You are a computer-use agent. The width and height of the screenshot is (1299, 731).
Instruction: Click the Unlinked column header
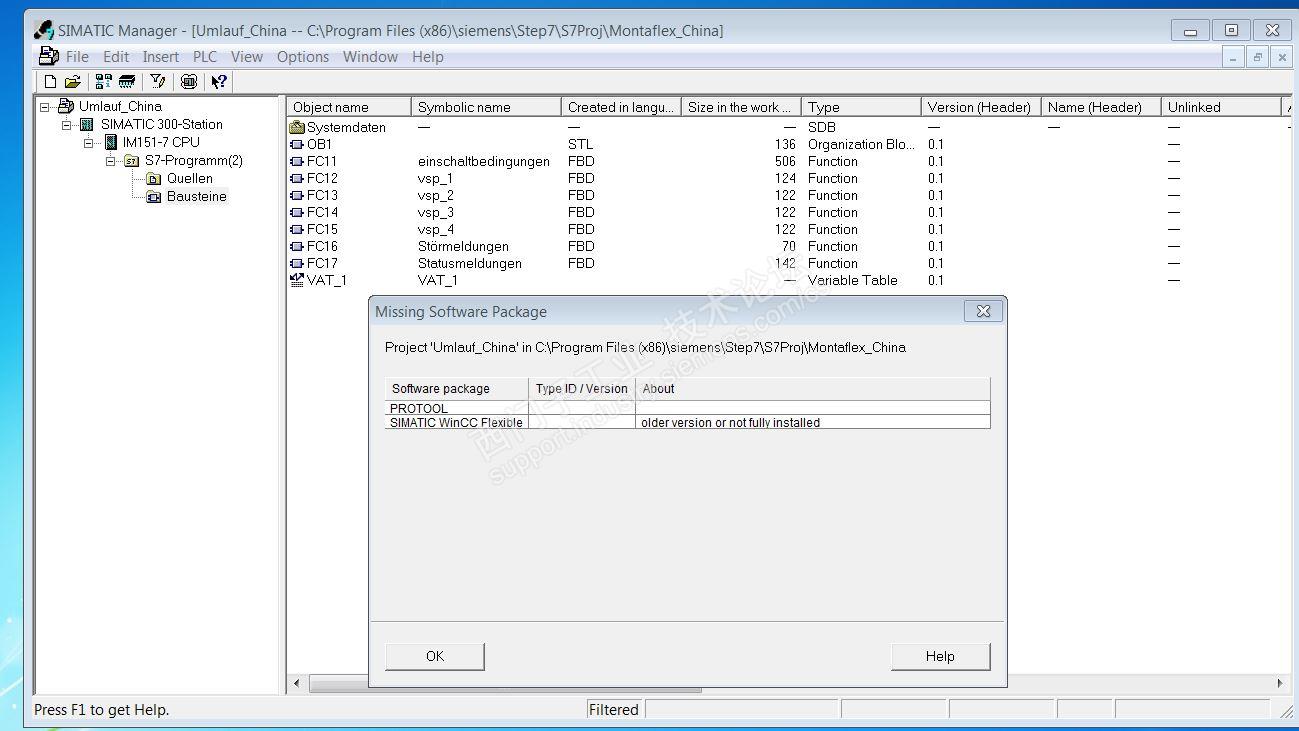[x=1221, y=107]
